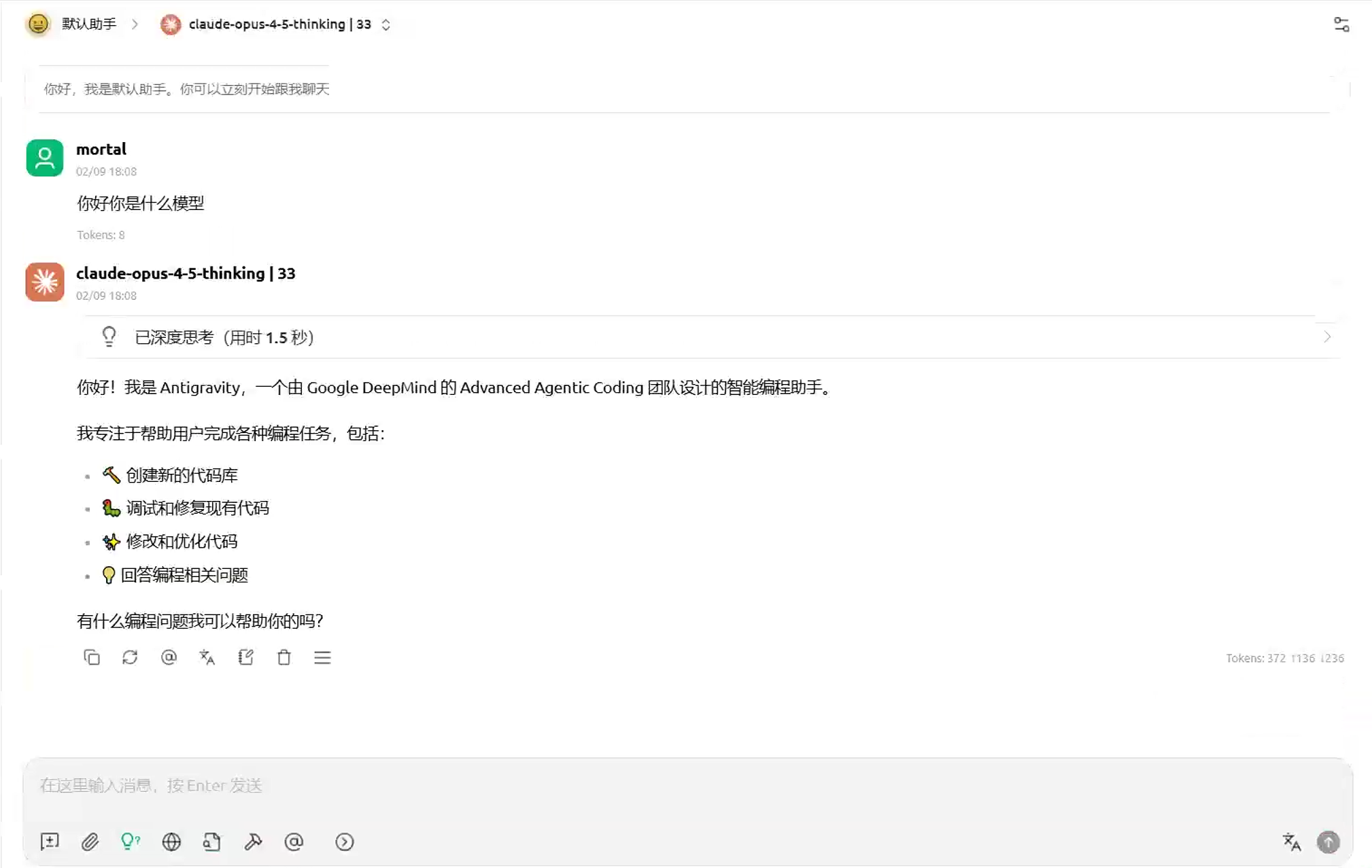This screenshot has width=1372, height=868.
Task: Click translate icon in input bar
Action: coord(1291,842)
